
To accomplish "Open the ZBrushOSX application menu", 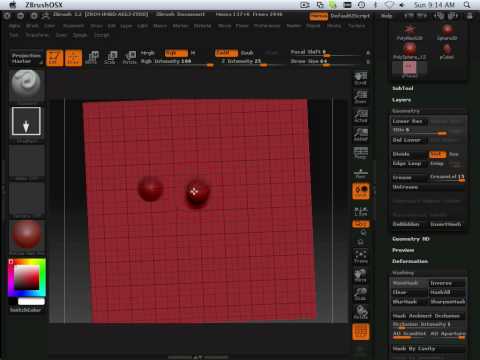I will (44, 5).
